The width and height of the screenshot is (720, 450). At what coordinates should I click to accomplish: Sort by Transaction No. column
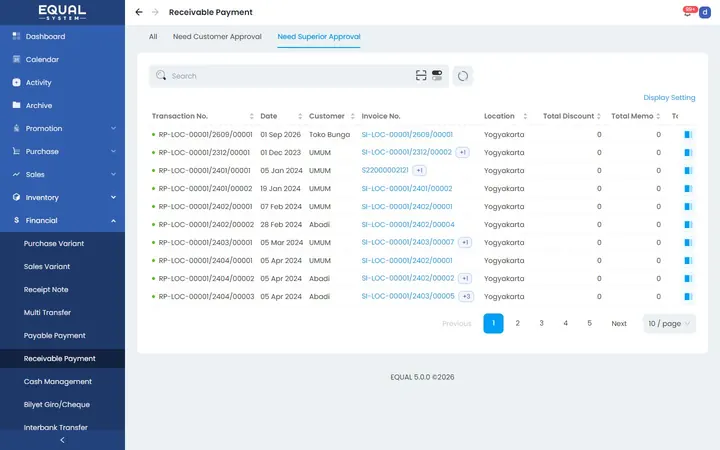252,116
